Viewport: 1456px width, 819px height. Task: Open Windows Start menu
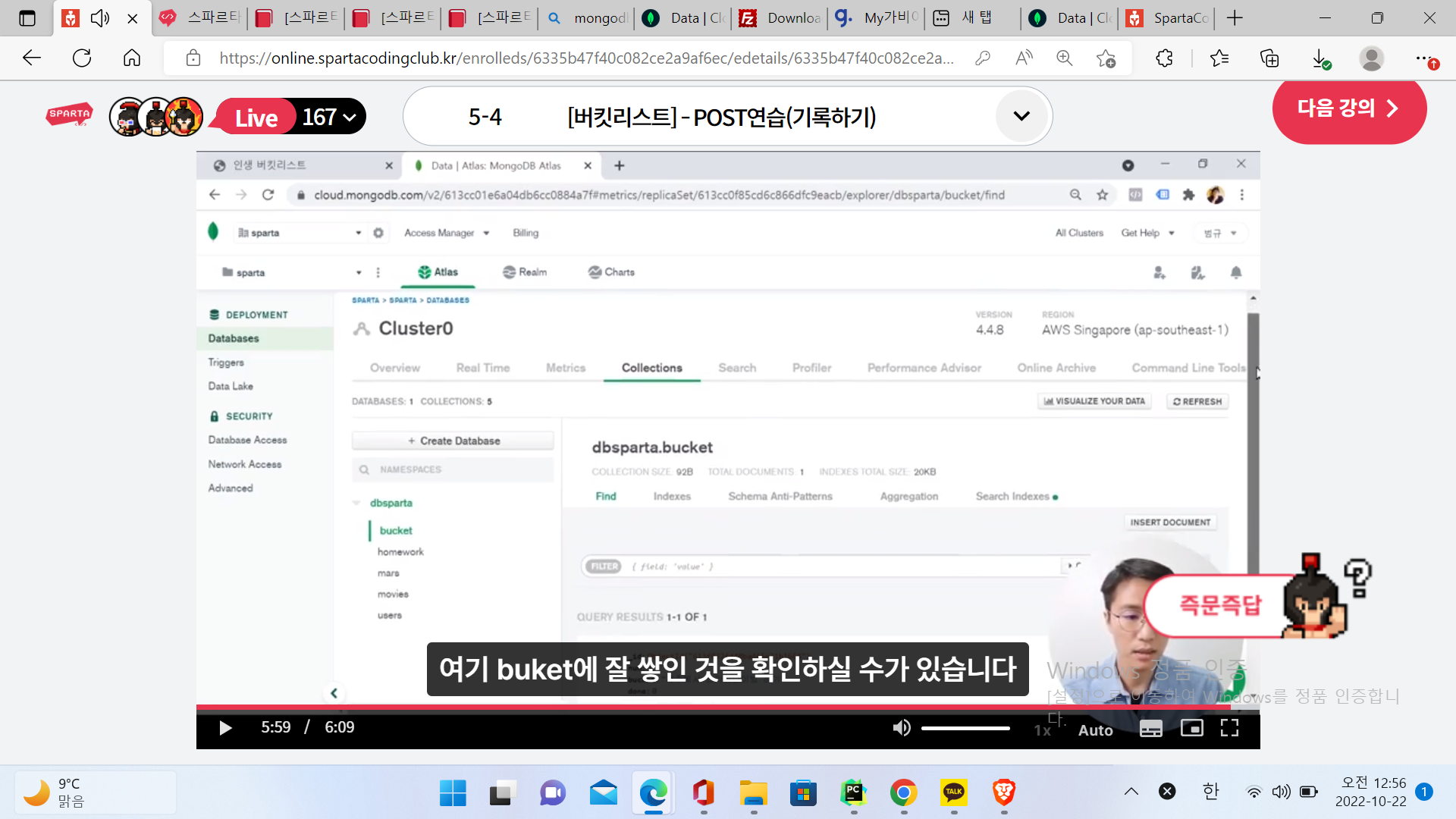coord(453,793)
